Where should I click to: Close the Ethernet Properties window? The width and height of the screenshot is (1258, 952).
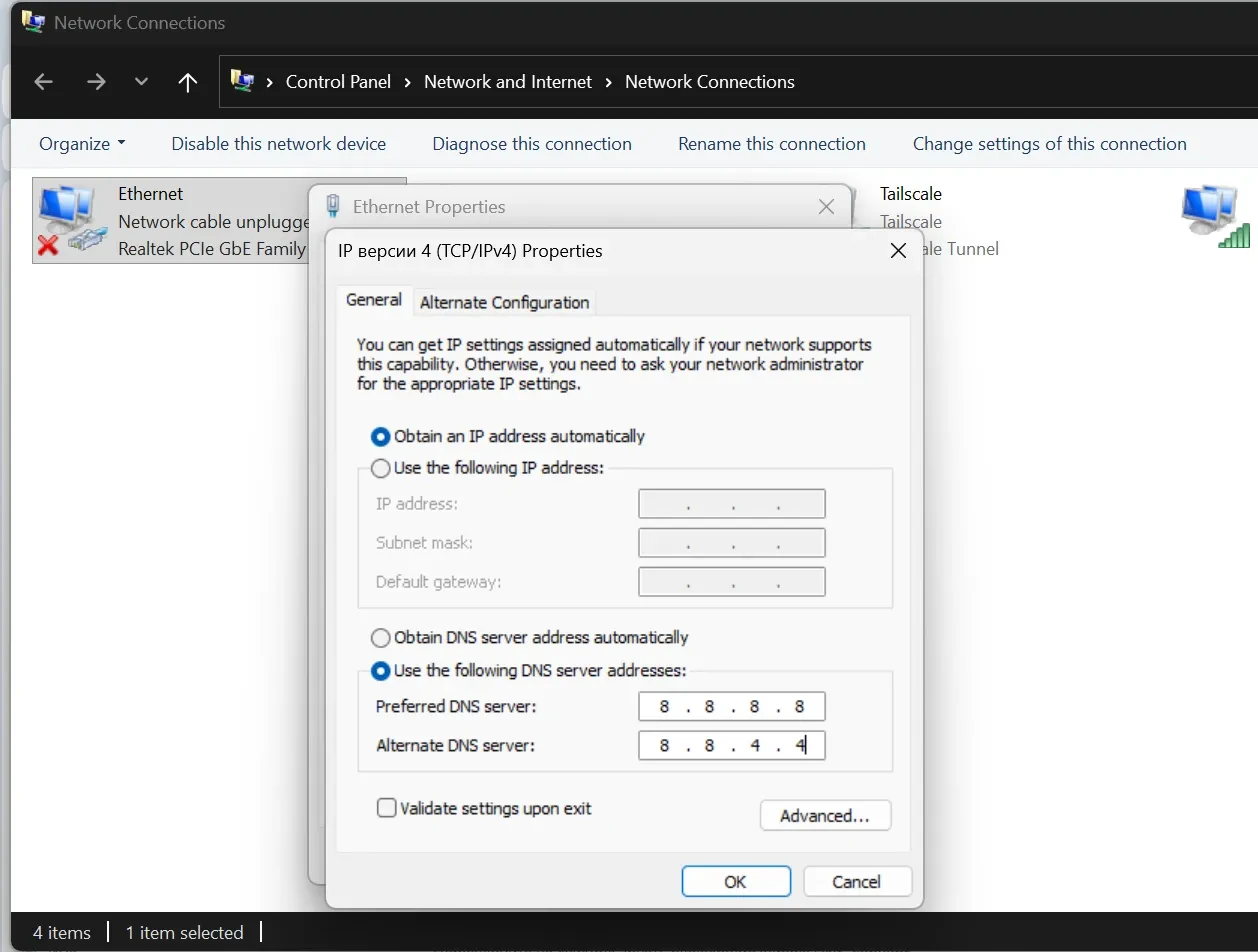pos(826,207)
